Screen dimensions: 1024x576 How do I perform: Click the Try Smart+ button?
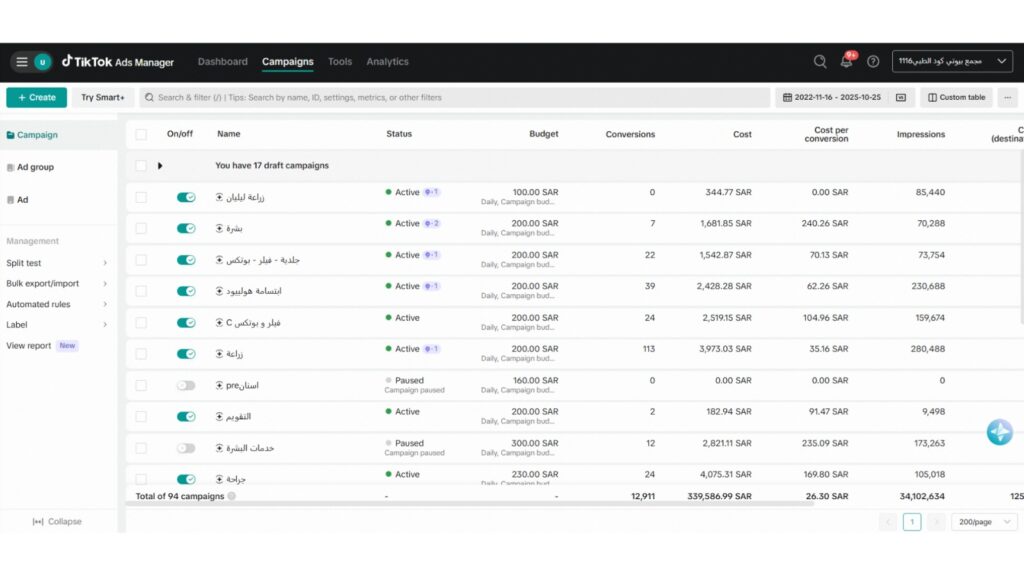(103, 97)
